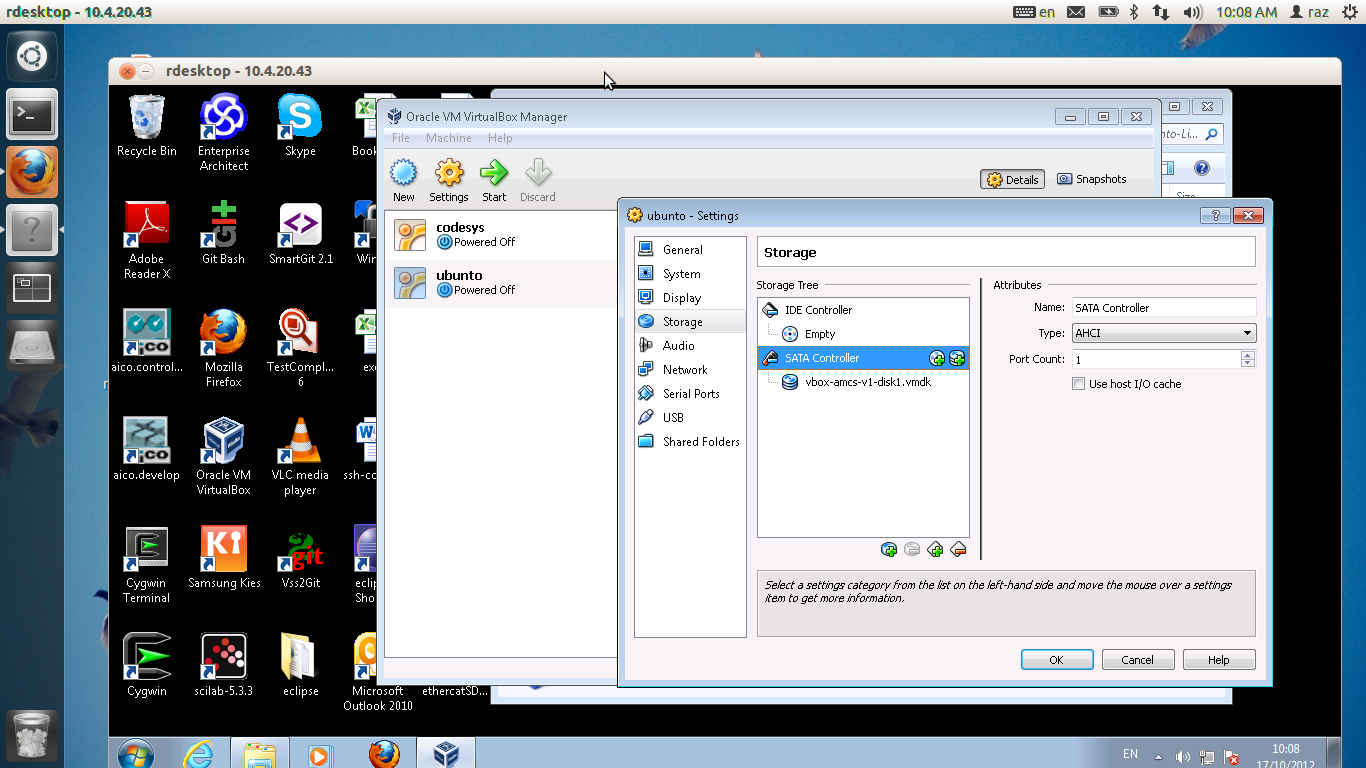
Task: Click the controller Name input field
Action: pos(1164,308)
